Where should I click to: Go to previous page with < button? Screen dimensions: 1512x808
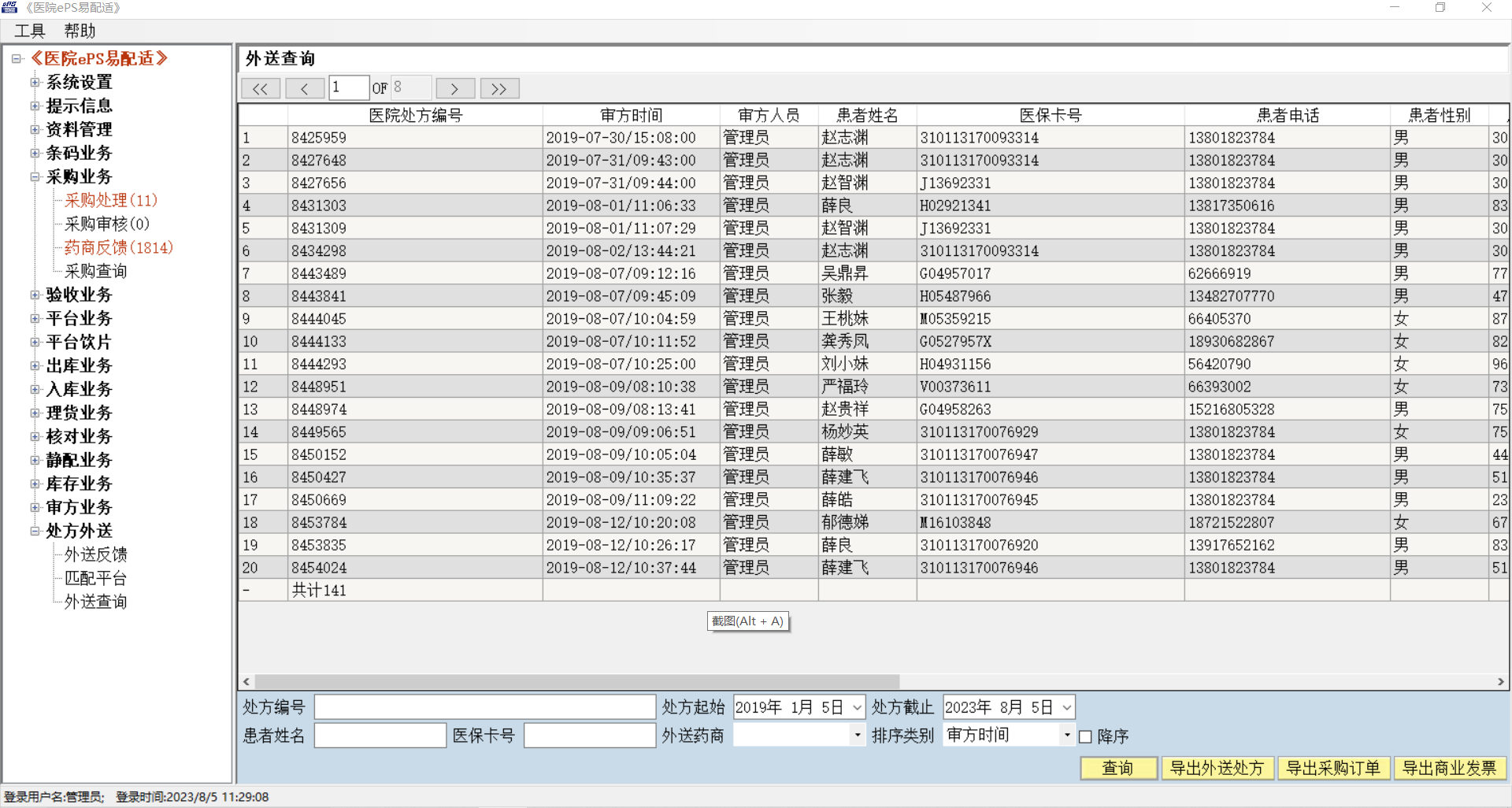[x=305, y=88]
